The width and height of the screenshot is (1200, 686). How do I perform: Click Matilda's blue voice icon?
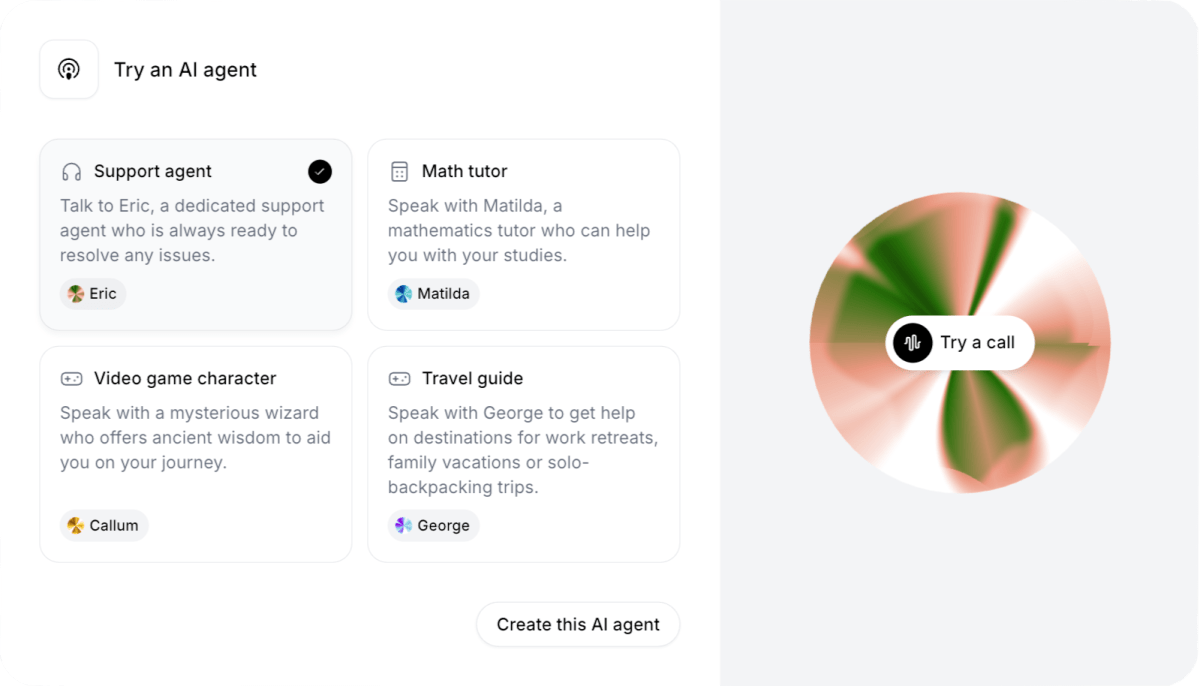point(403,293)
